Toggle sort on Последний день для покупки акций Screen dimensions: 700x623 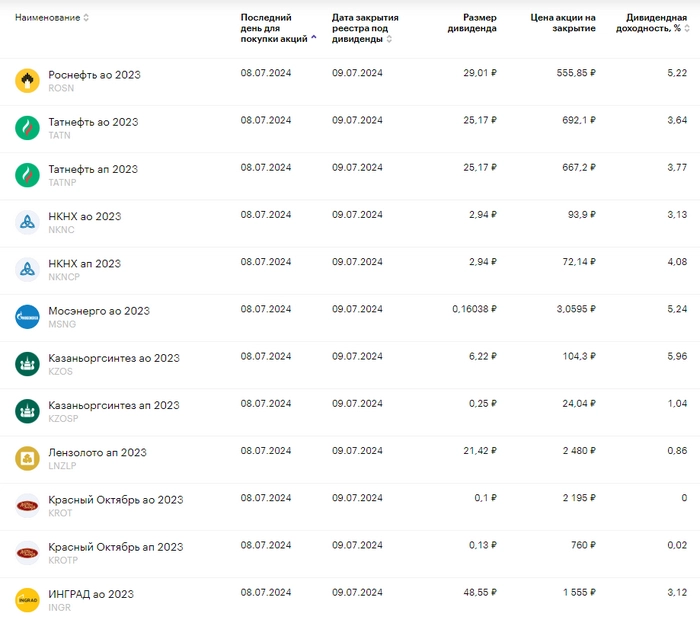(277, 28)
